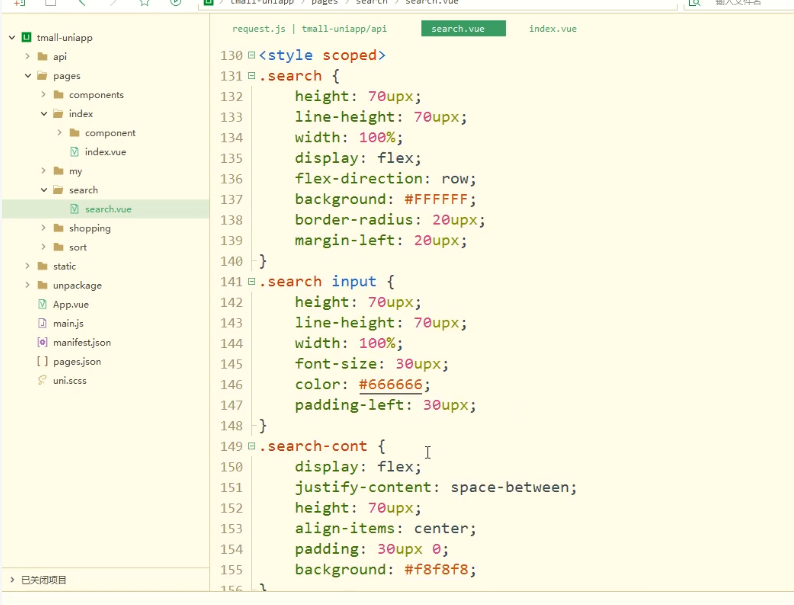Screen dimensions: 794x605
Task: Select the search.vue editor tab
Action: tap(463, 29)
